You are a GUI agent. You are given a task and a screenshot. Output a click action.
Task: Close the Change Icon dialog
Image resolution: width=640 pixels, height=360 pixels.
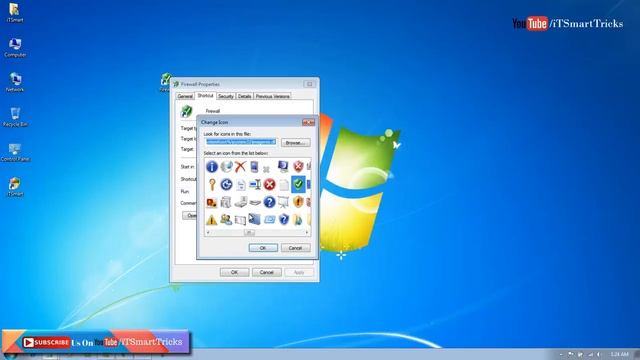click(308, 122)
